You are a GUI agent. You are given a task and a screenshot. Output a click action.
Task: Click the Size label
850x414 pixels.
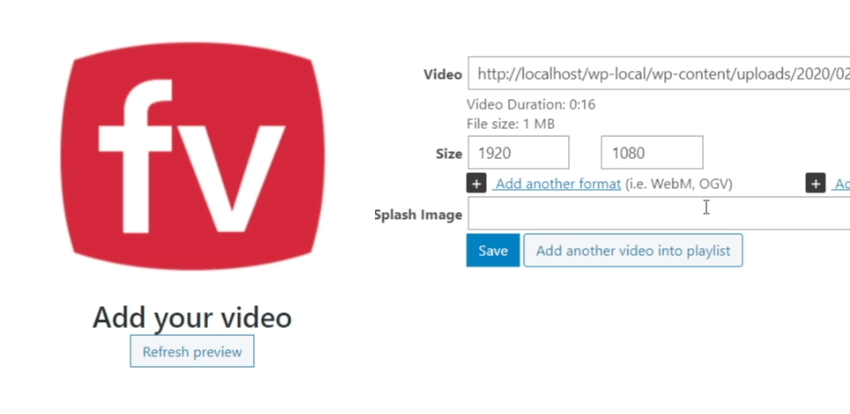[x=449, y=153]
